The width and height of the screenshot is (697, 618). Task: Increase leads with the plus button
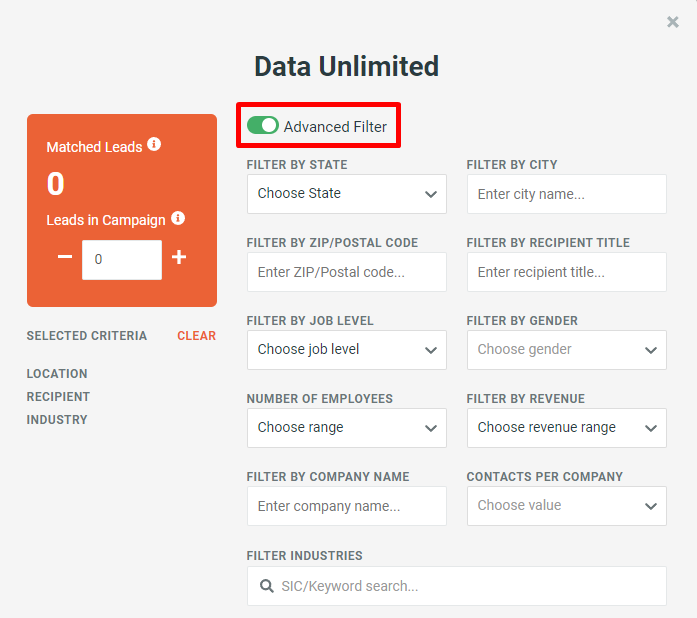[x=179, y=257]
